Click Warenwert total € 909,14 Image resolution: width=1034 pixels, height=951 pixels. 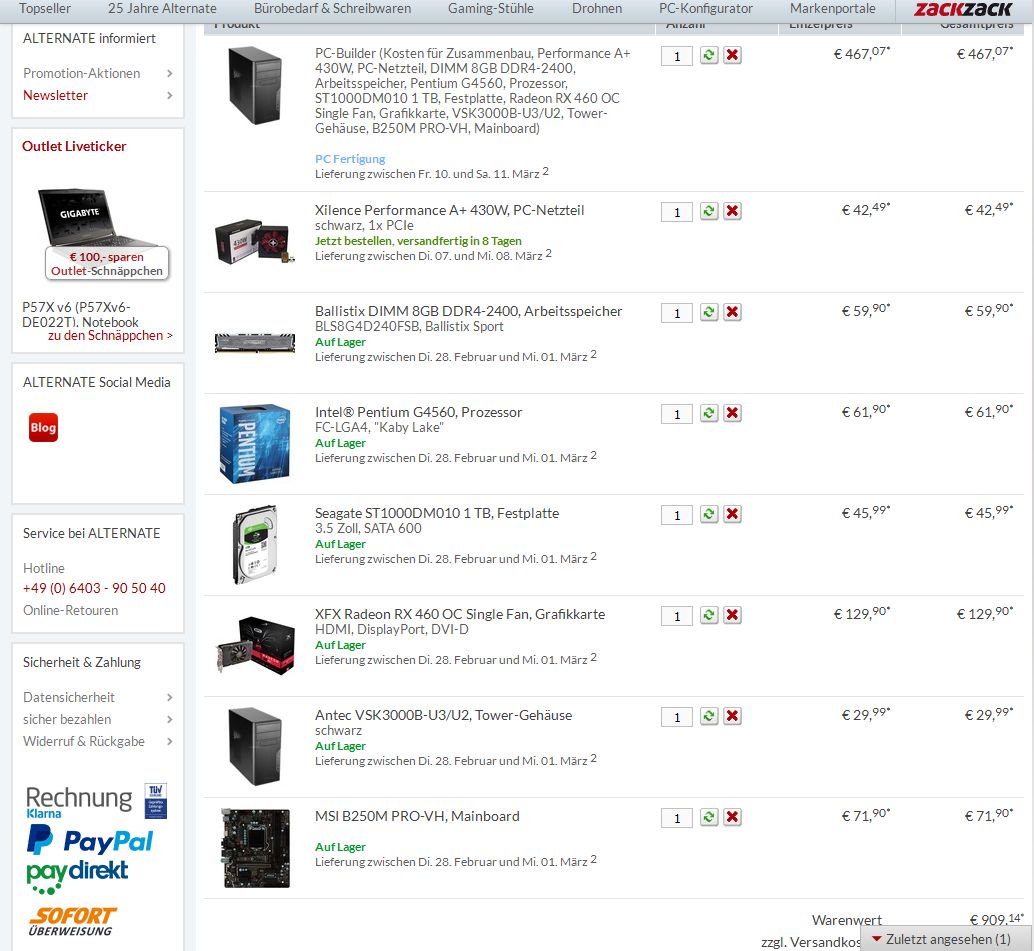996,919
